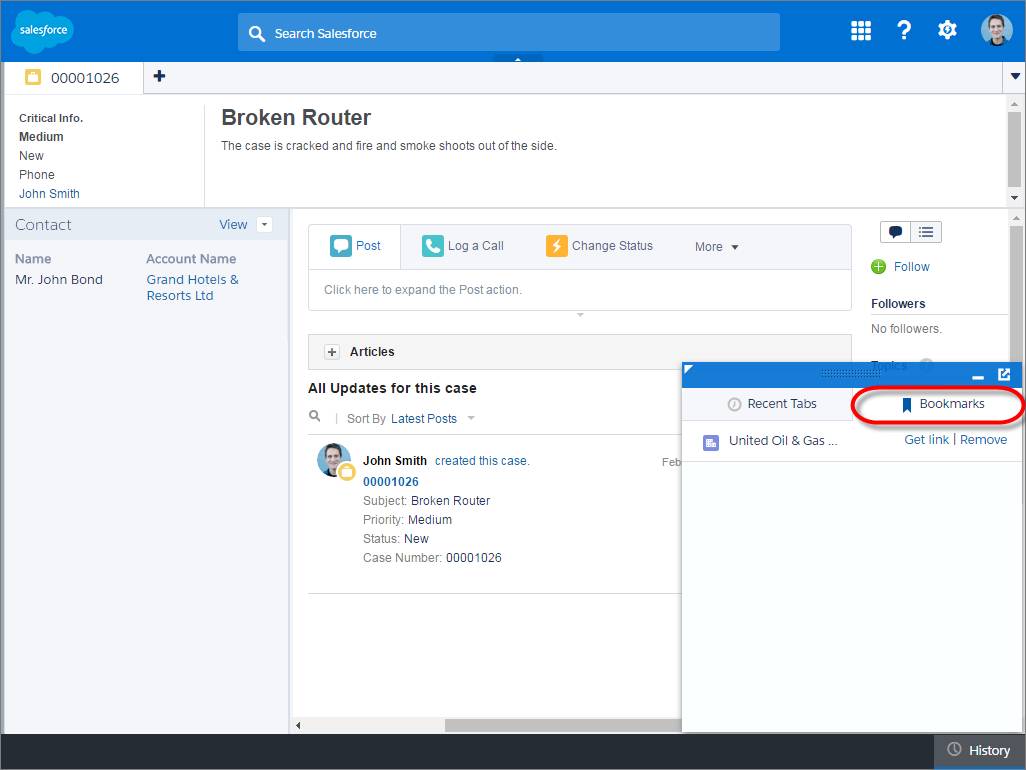The height and width of the screenshot is (770, 1026).
Task: Click the case icon on tab 00001026
Action: click(33, 77)
